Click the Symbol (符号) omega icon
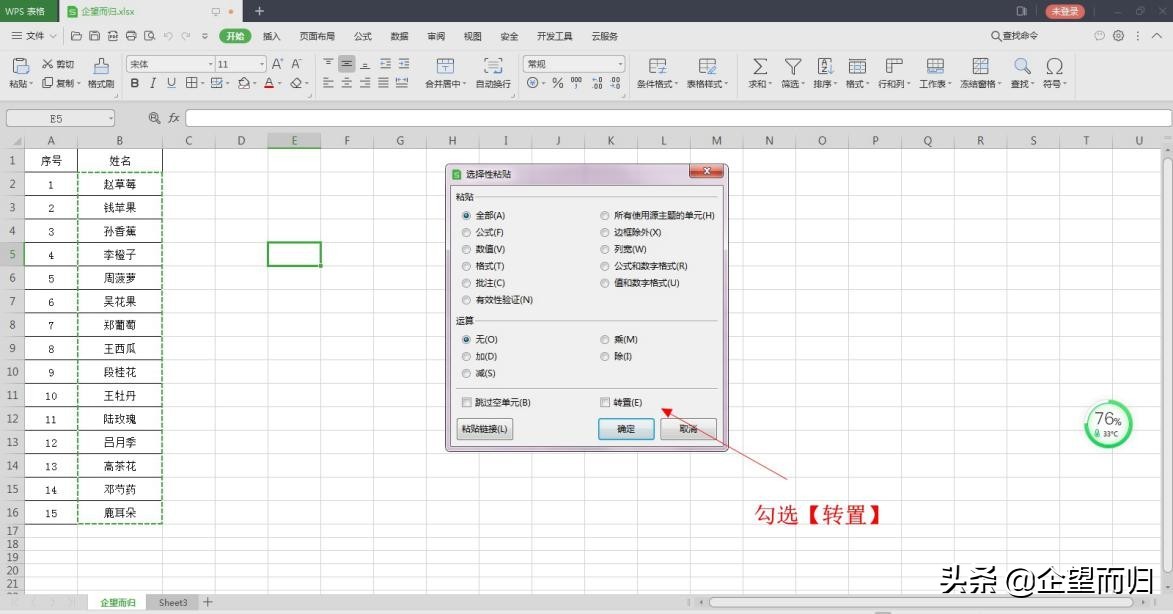Viewport: 1173px width, 614px height. coord(1054,67)
